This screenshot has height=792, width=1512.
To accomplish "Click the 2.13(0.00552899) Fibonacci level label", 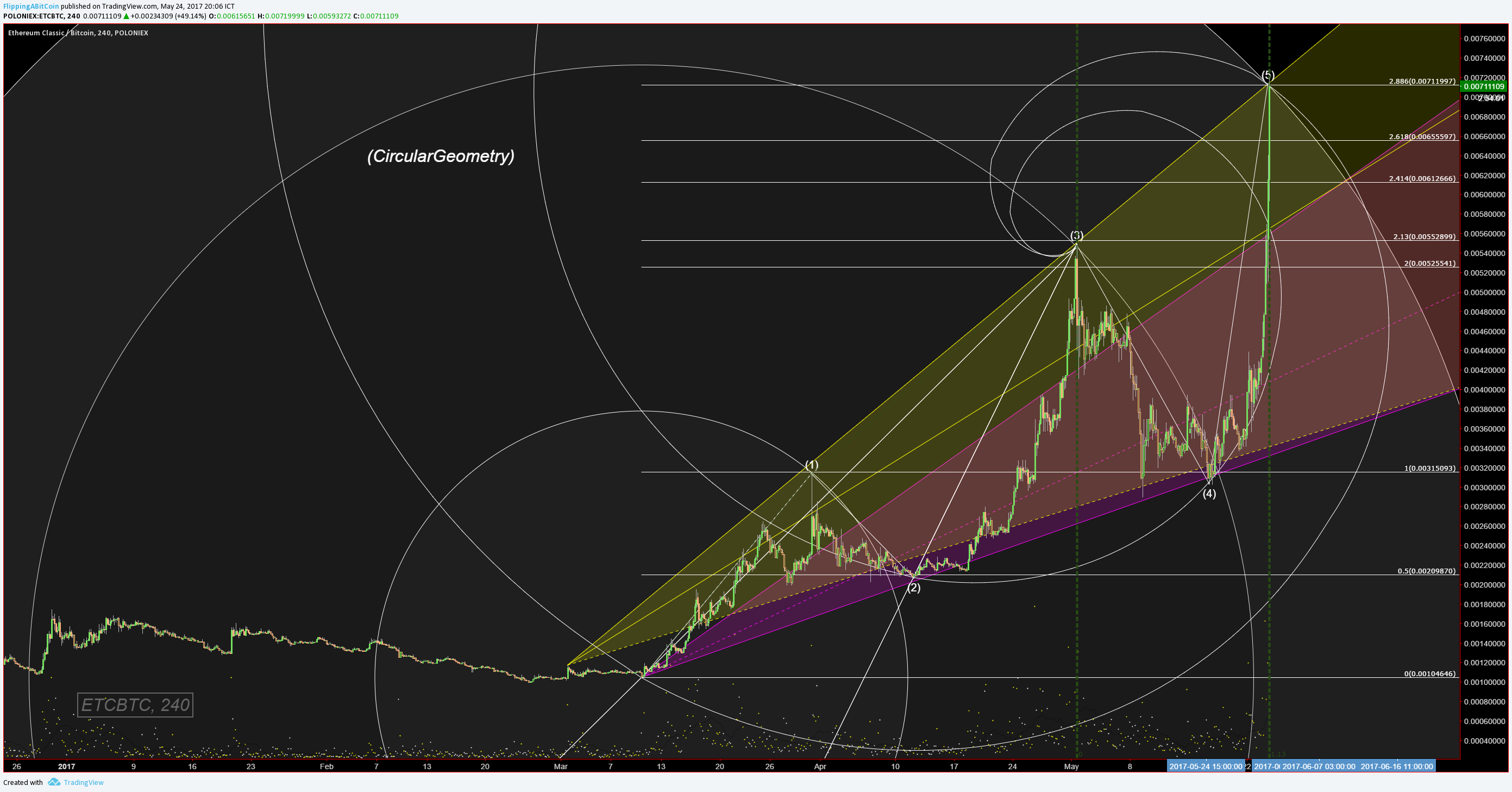I will click(x=1425, y=236).
